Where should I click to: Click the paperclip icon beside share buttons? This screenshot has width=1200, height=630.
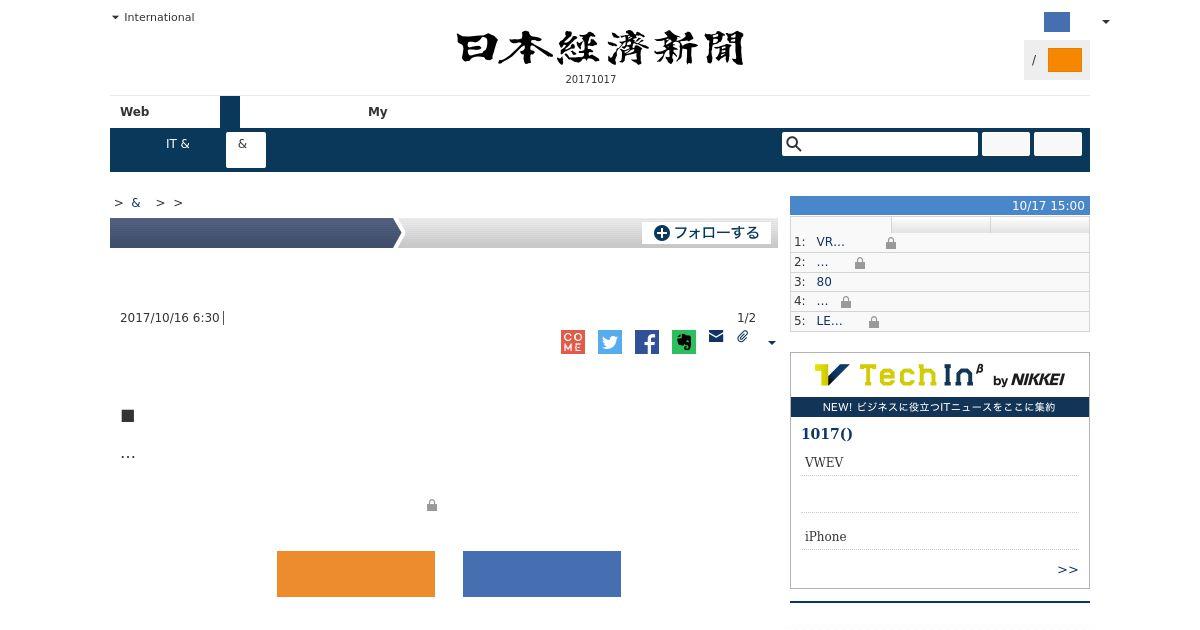tap(743, 336)
